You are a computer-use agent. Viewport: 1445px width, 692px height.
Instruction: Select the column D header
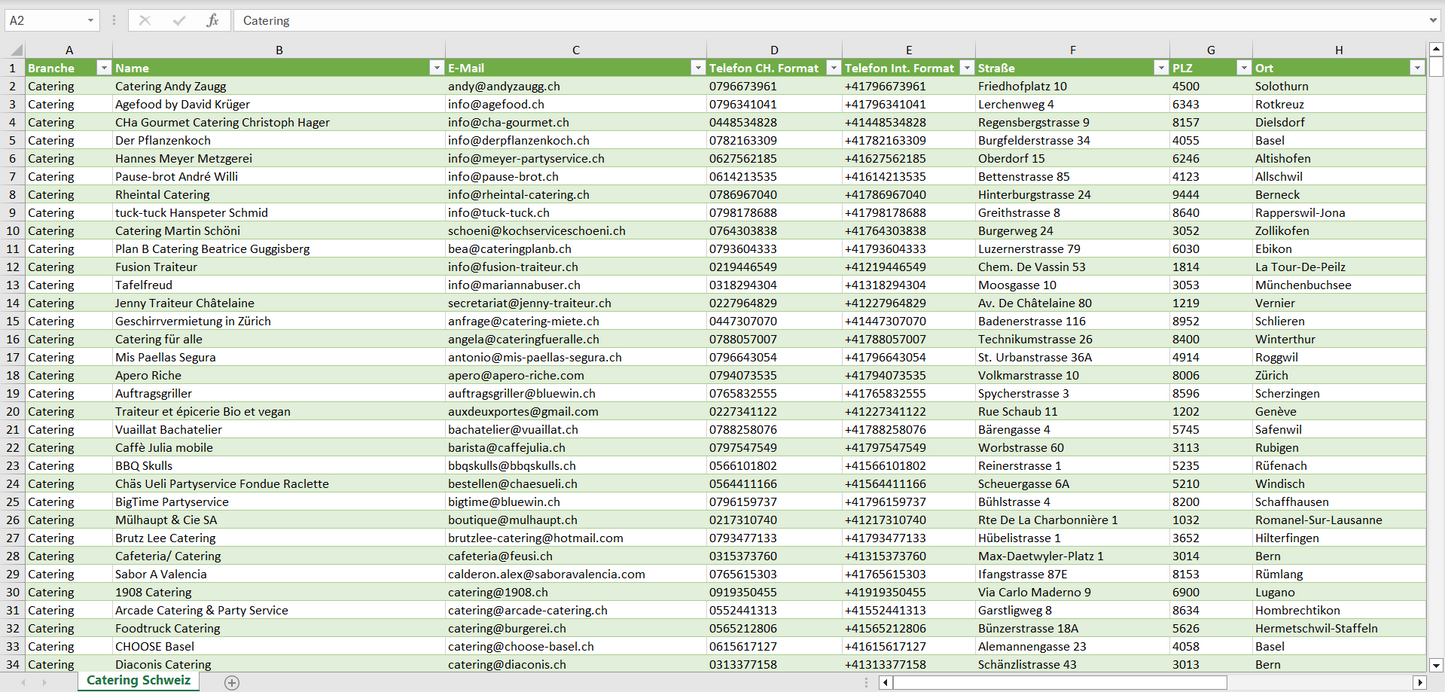(774, 50)
